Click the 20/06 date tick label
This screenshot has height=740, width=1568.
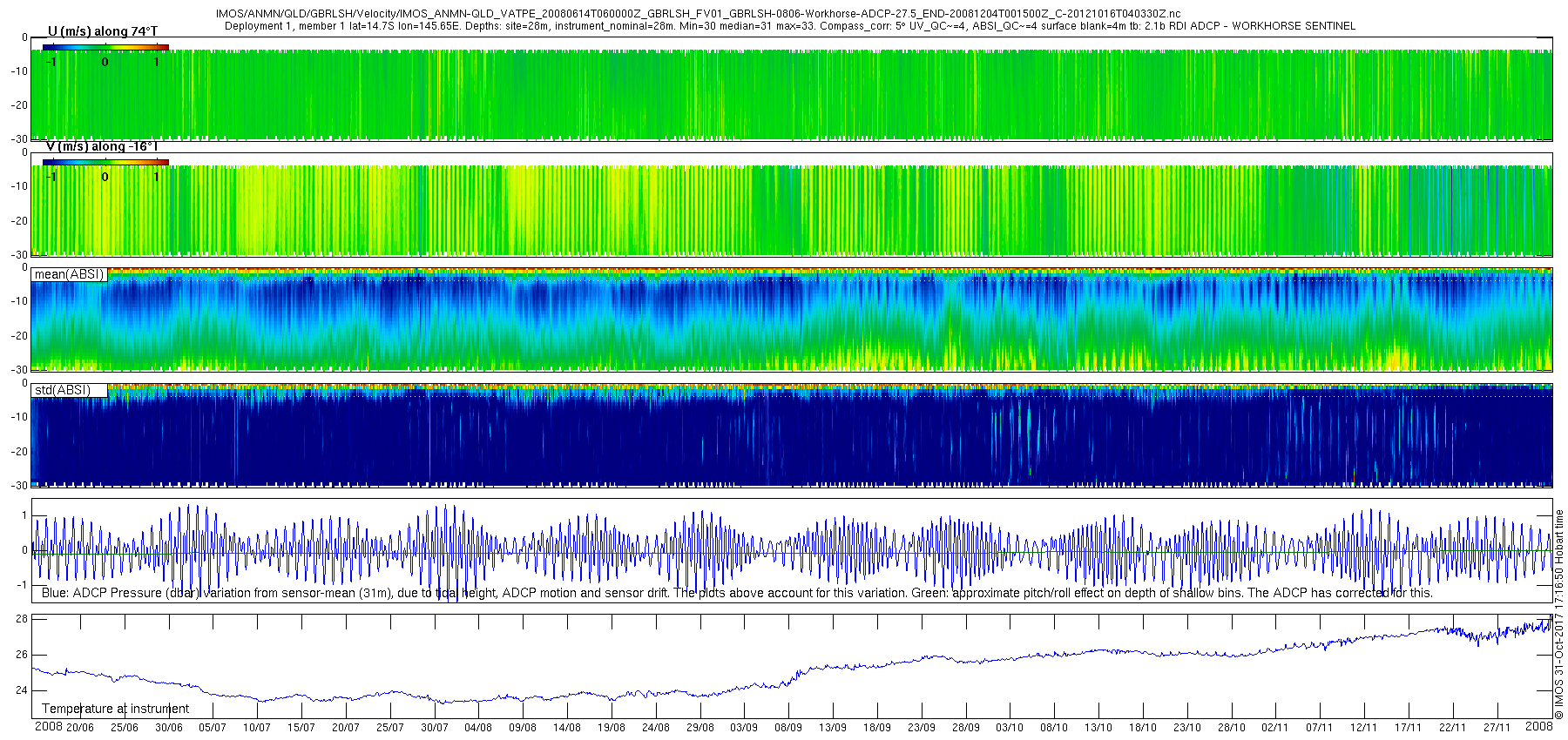(x=80, y=728)
